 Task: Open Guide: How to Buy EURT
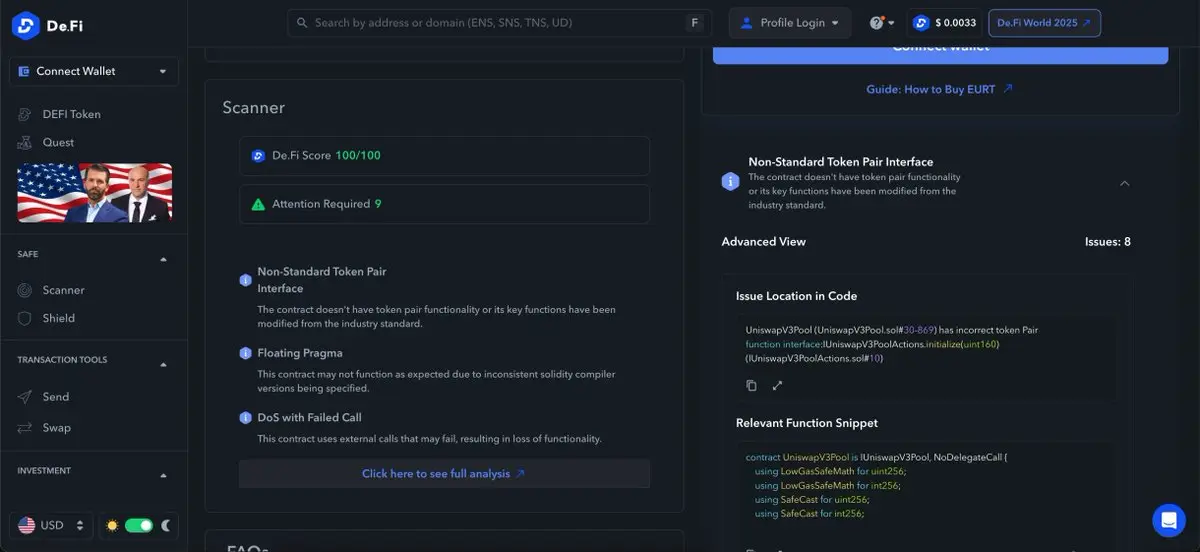939,89
